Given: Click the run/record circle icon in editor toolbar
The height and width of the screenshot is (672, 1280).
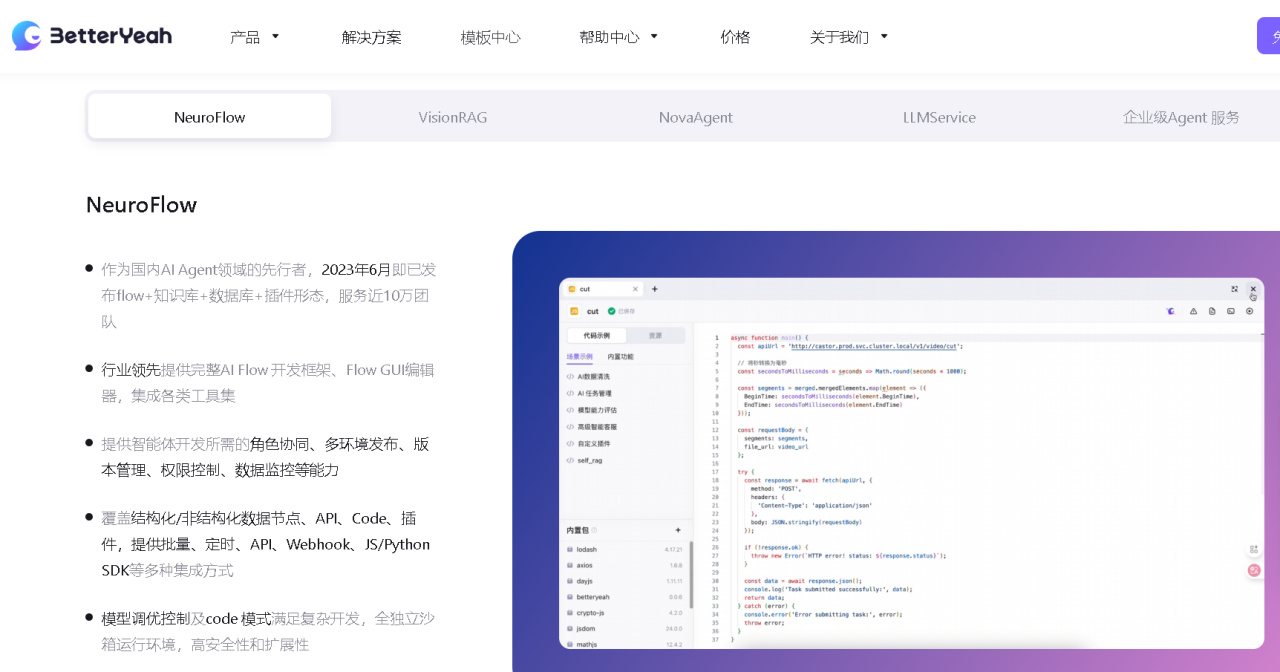Looking at the screenshot, I should (x=1250, y=311).
